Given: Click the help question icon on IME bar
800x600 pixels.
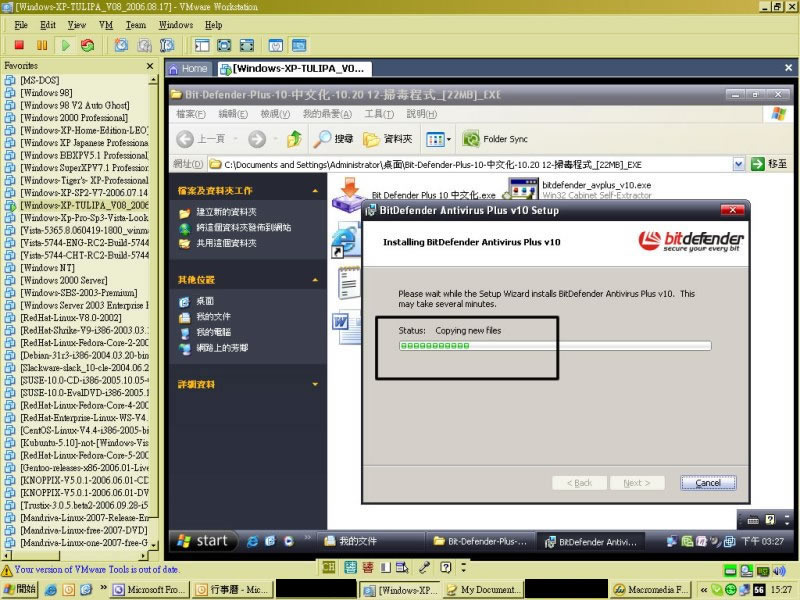Looking at the screenshot, I should 446,567.
